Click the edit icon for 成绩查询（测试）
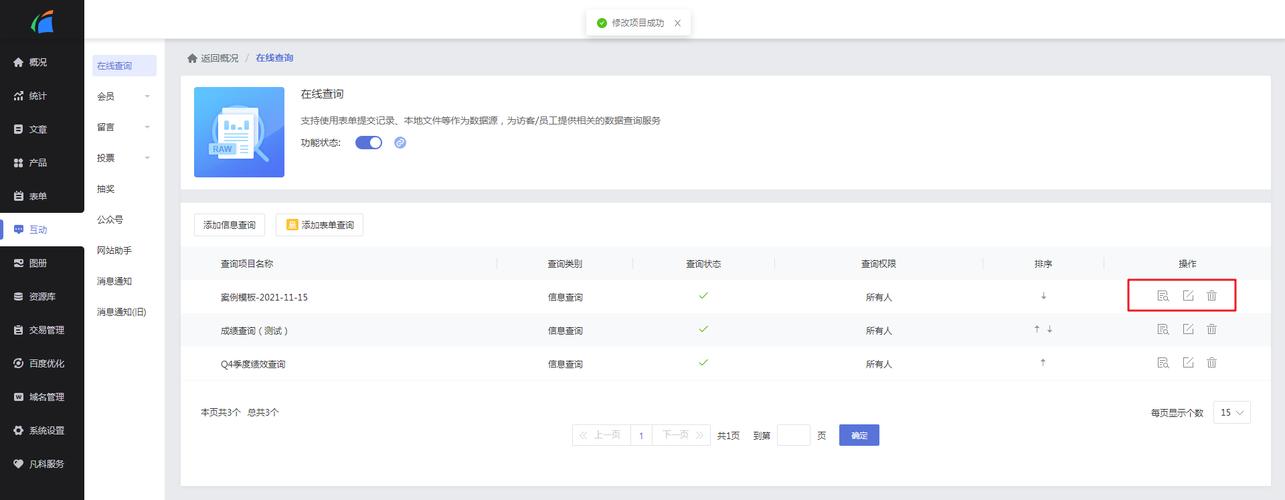This screenshot has height=500, width=1285. pos(1187,329)
